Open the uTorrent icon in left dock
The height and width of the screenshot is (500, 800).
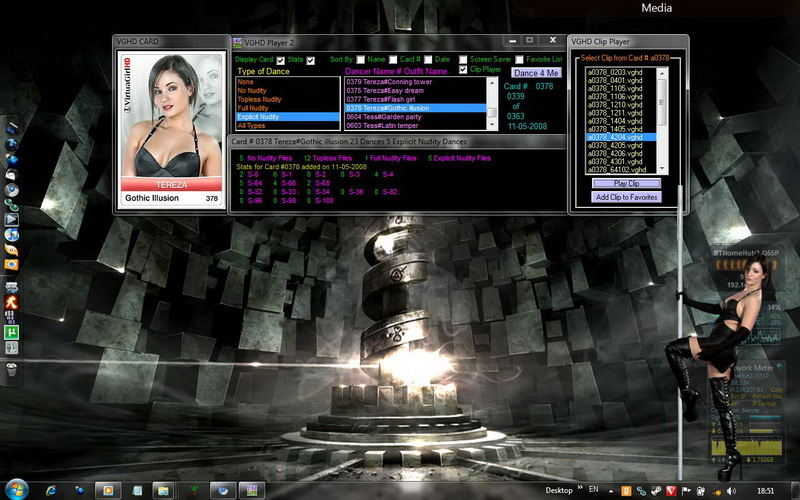(x=11, y=333)
